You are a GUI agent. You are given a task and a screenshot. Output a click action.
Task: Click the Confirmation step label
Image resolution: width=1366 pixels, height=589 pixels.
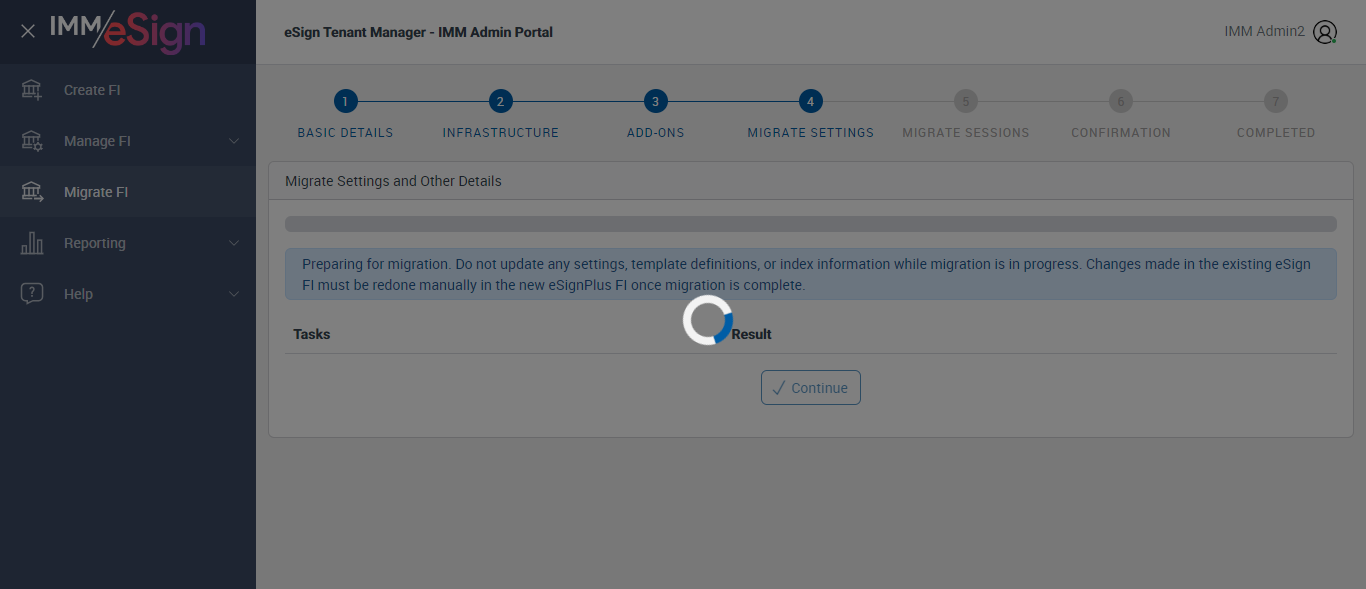pyautogui.click(x=1121, y=132)
